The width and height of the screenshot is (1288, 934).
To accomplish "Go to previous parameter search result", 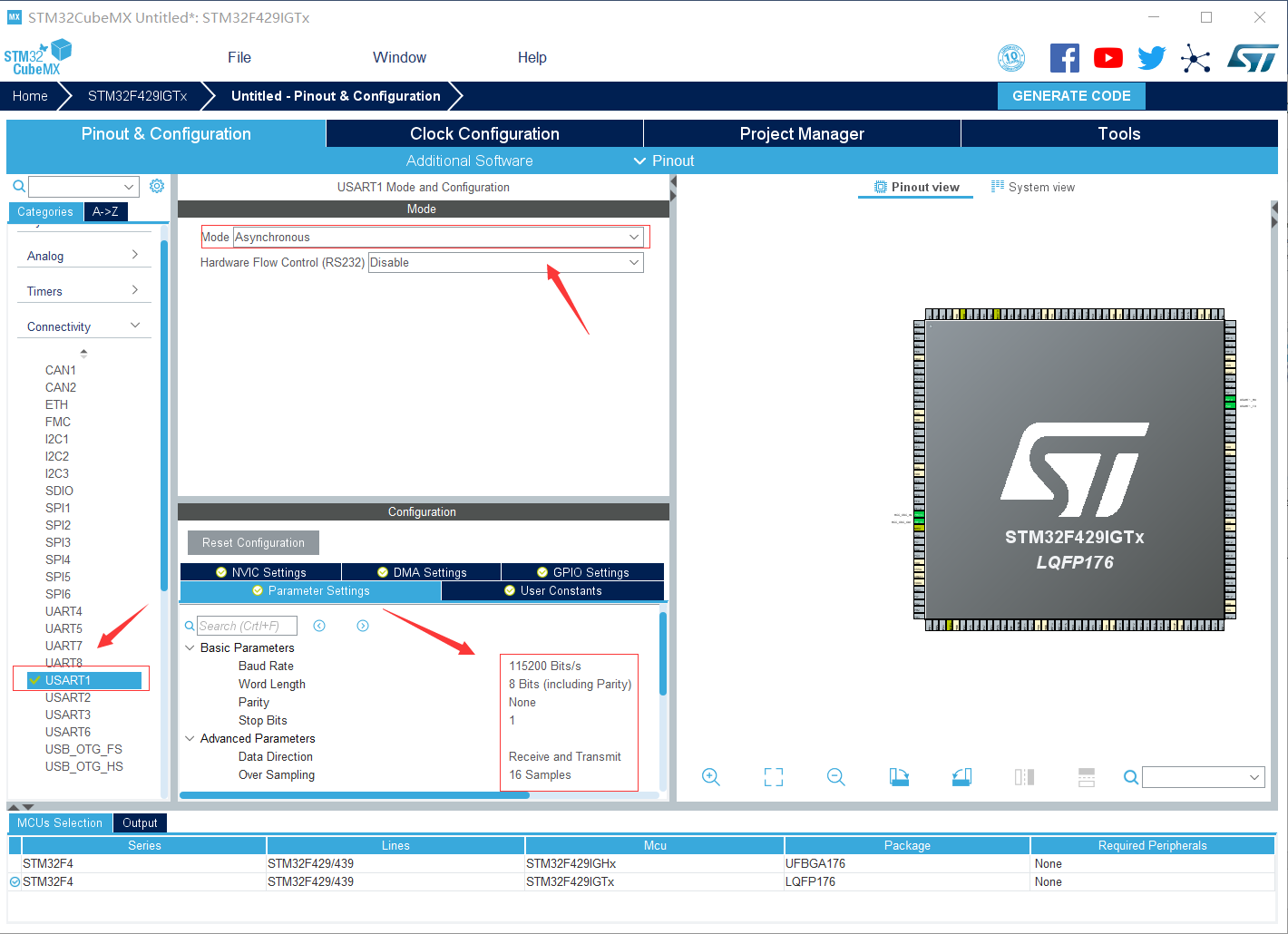I will [x=319, y=626].
